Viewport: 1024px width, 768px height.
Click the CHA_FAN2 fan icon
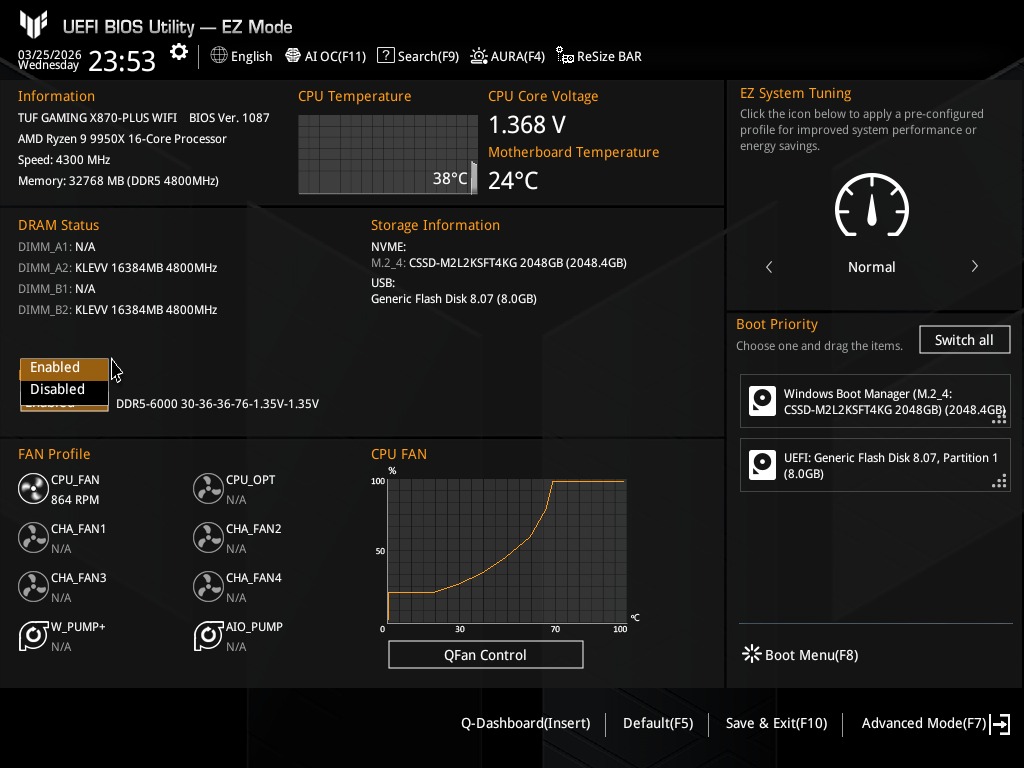(208, 538)
